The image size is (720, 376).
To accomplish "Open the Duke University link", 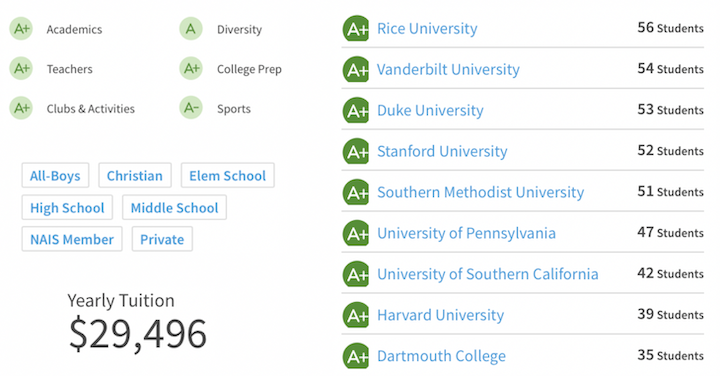I will point(430,110).
